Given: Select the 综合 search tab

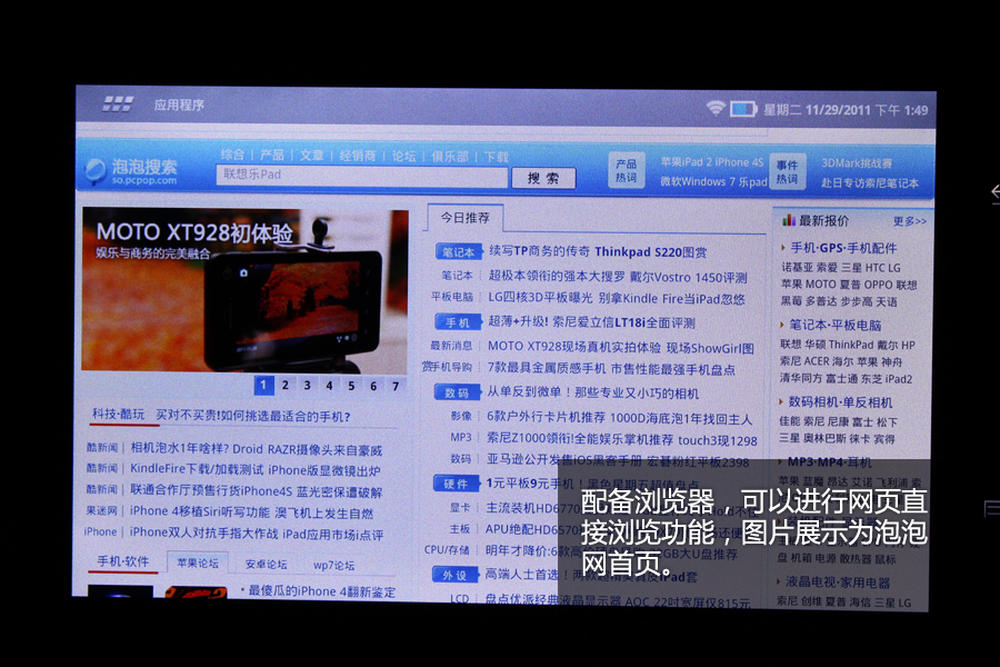Looking at the screenshot, I should point(232,154).
